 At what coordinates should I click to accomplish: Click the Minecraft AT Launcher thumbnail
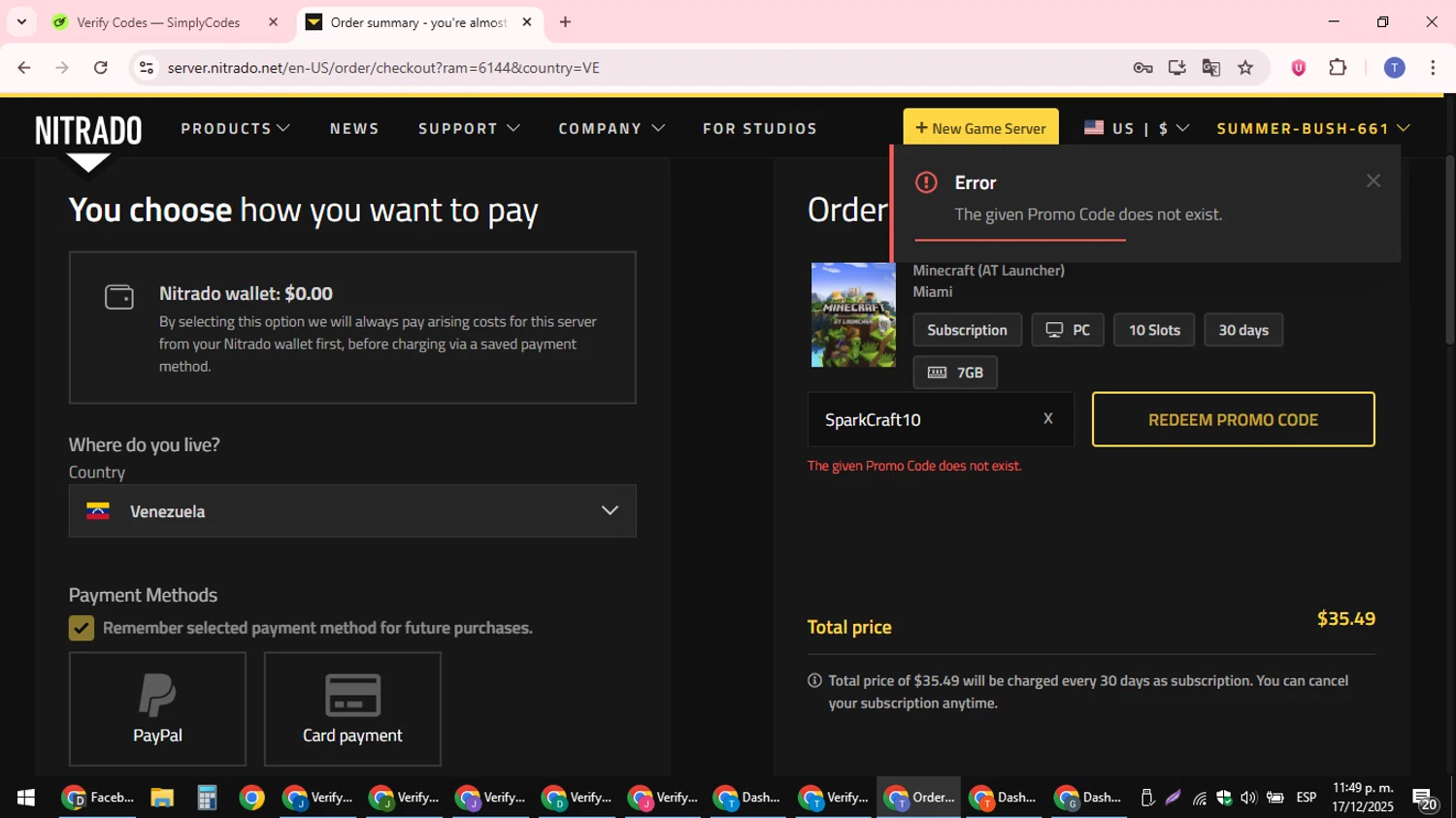coord(853,314)
